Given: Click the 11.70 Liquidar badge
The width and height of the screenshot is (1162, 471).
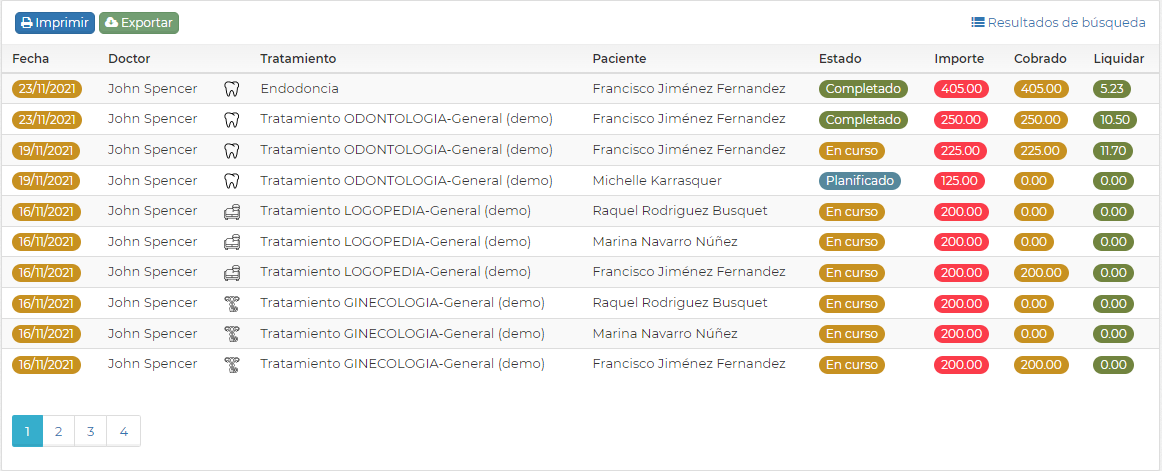Looking at the screenshot, I should point(1113,150).
